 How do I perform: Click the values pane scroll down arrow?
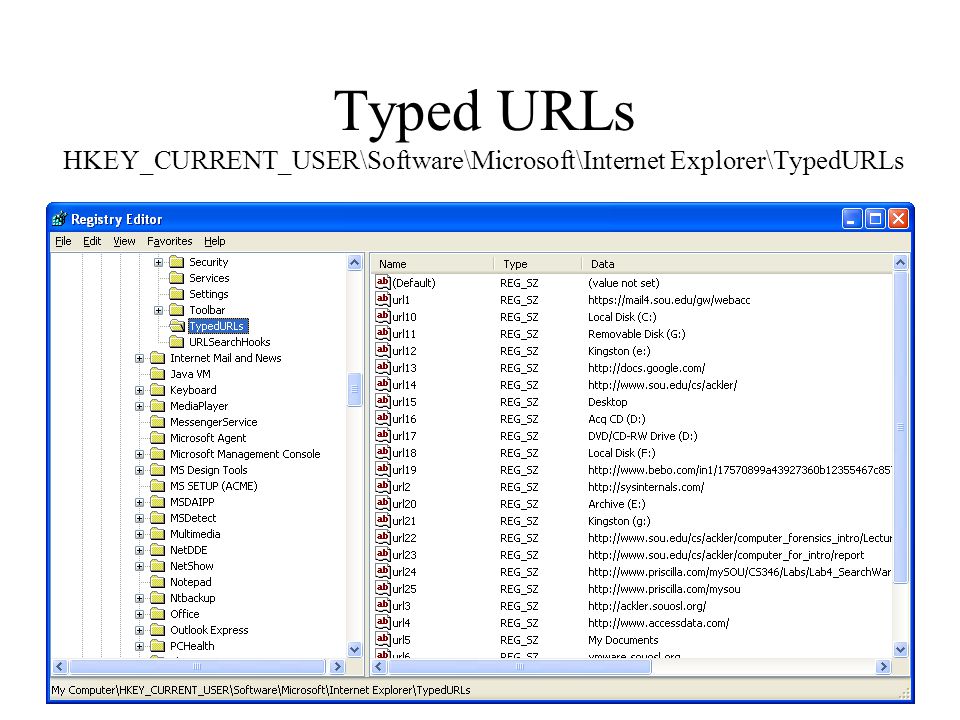pyautogui.click(x=901, y=650)
